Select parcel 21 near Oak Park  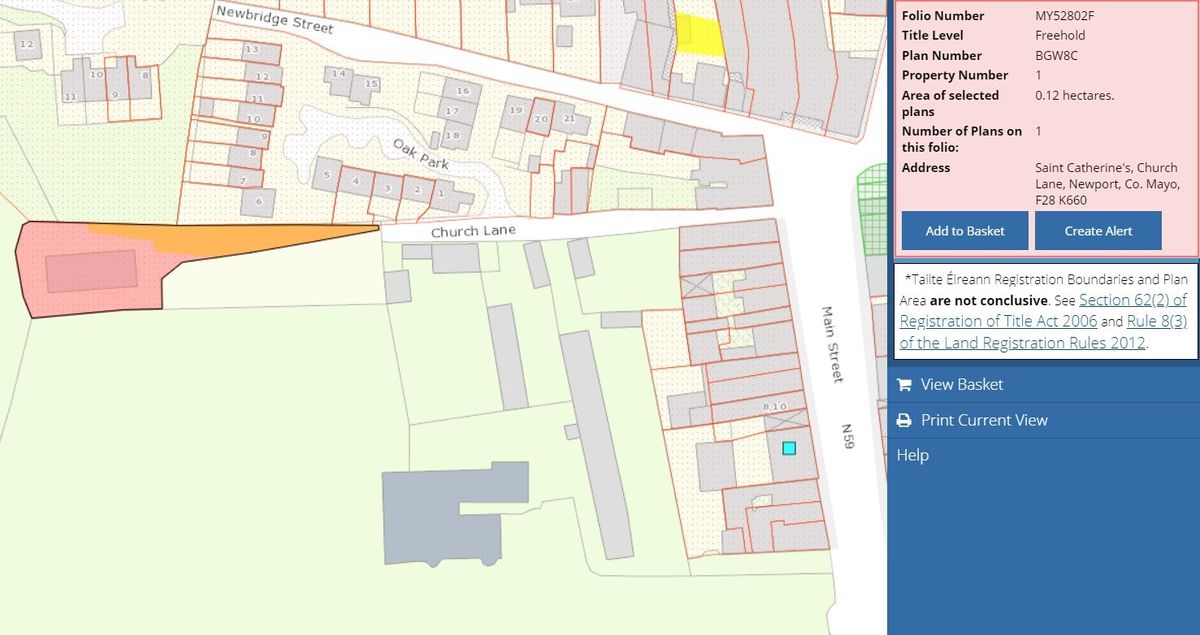(567, 117)
